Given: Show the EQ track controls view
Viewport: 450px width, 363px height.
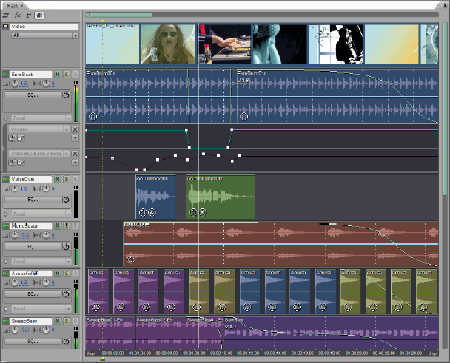Looking at the screenshot, I should [x=39, y=15].
